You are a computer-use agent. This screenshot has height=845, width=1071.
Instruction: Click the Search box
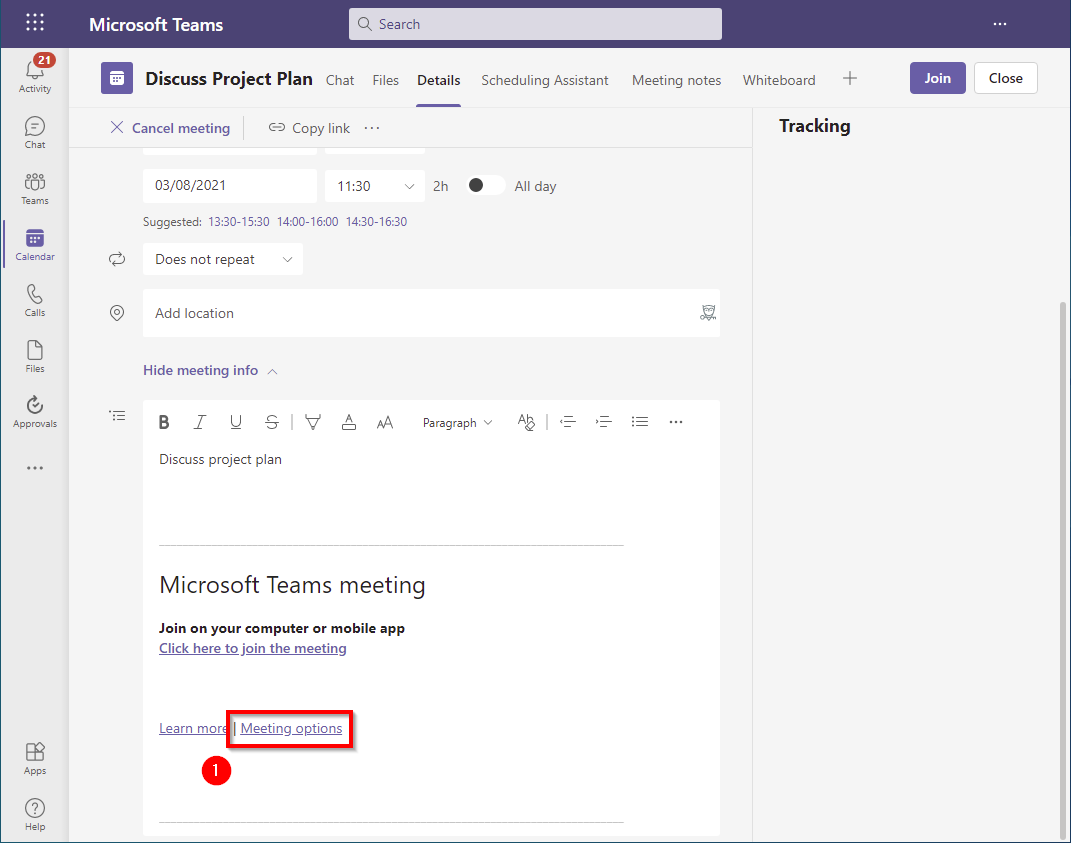coord(536,24)
